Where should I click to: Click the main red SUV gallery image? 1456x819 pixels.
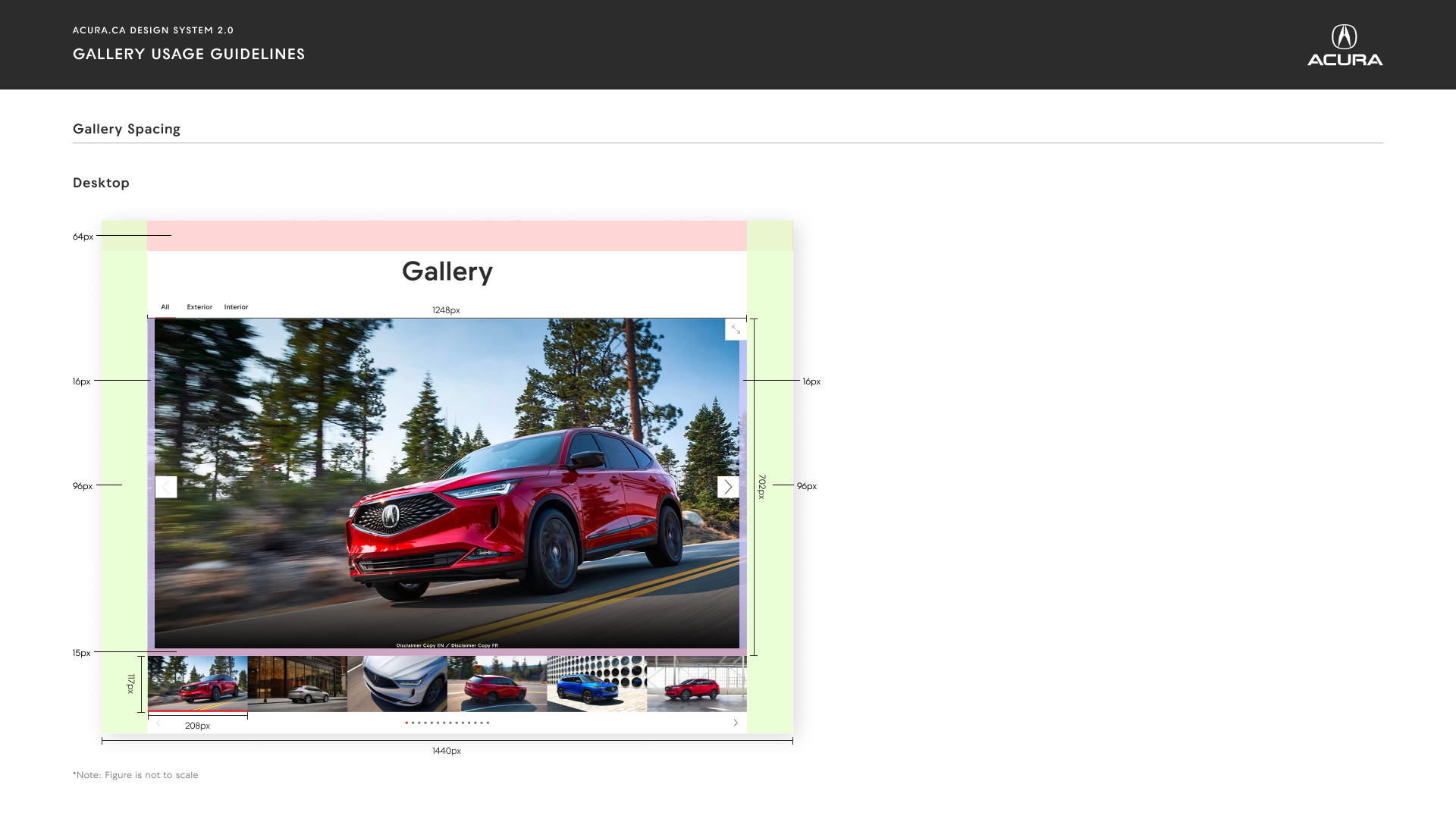pos(447,484)
